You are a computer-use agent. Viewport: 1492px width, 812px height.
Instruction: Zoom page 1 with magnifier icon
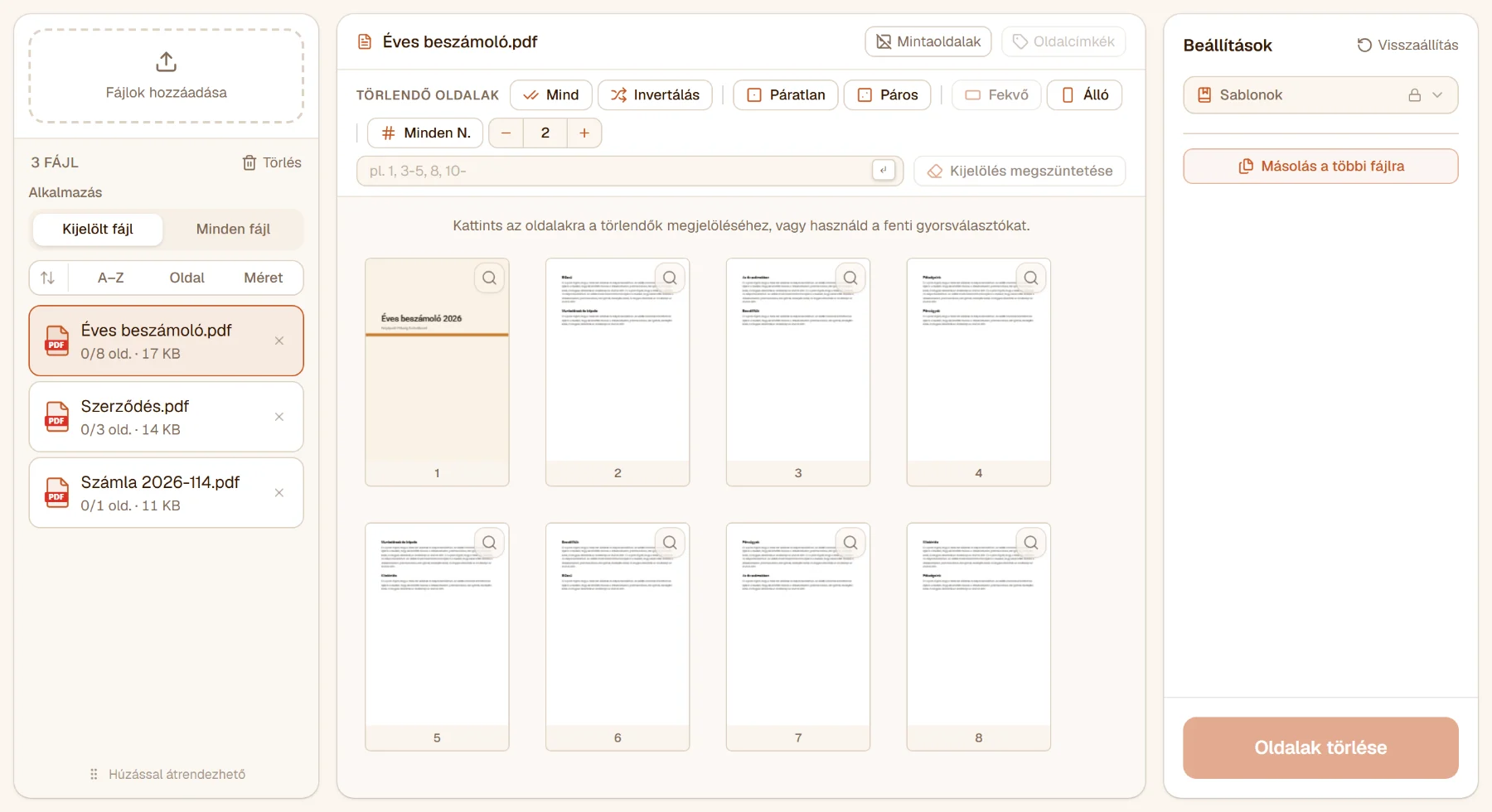490,278
